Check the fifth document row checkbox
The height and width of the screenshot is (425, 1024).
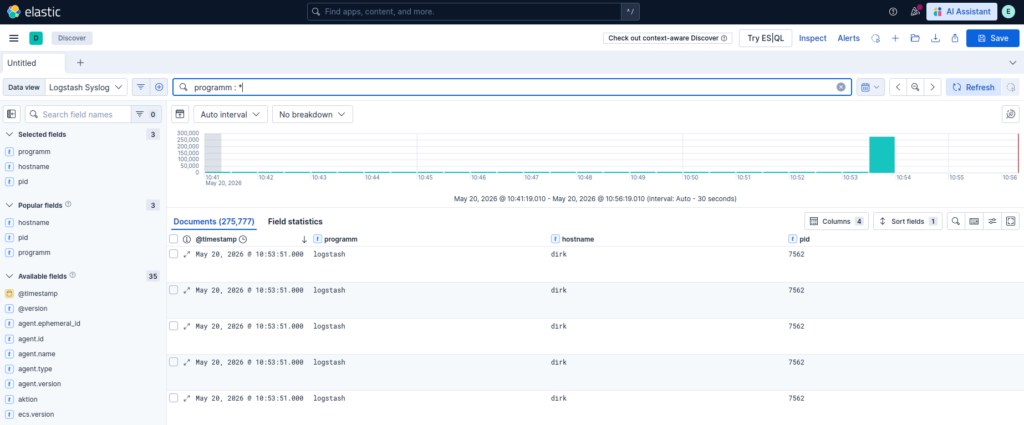click(173, 398)
